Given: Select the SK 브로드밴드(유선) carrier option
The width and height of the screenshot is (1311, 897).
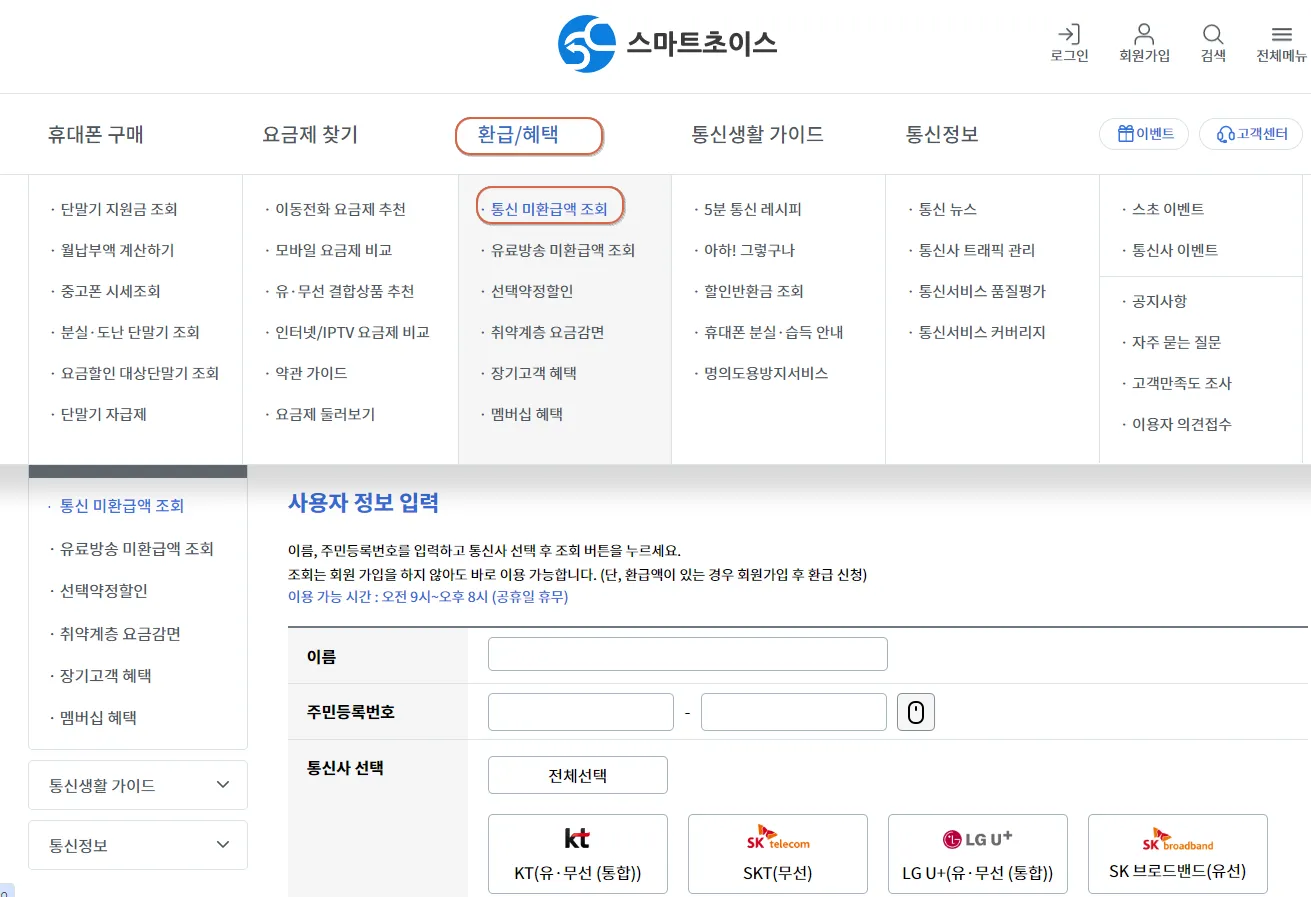Looking at the screenshot, I should (1177, 853).
